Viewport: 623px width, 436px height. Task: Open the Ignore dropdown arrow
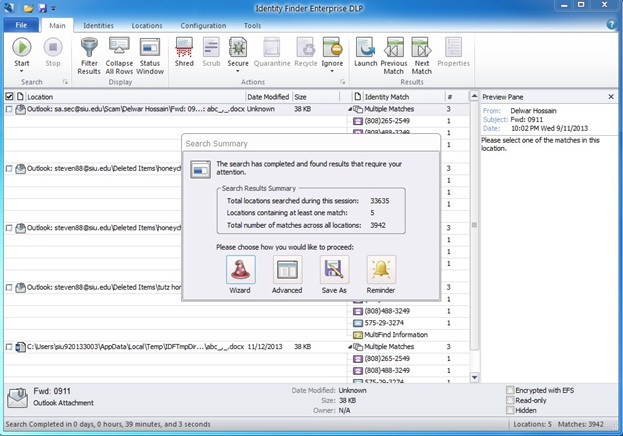(332, 71)
